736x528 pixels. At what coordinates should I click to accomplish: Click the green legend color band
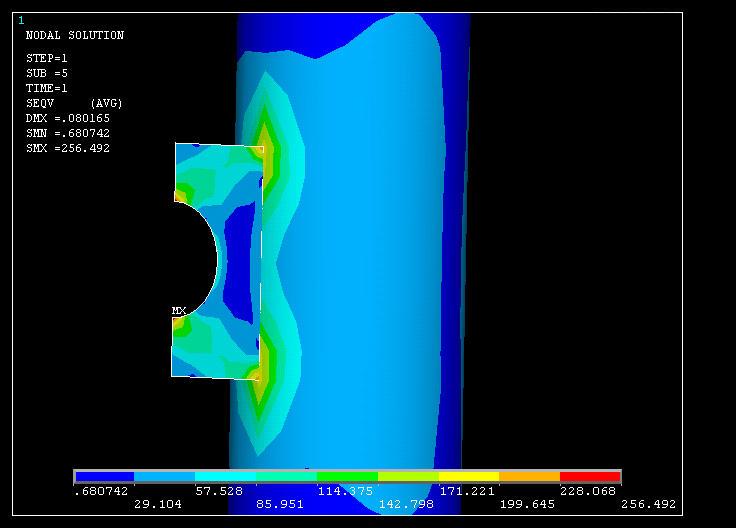tap(347, 476)
